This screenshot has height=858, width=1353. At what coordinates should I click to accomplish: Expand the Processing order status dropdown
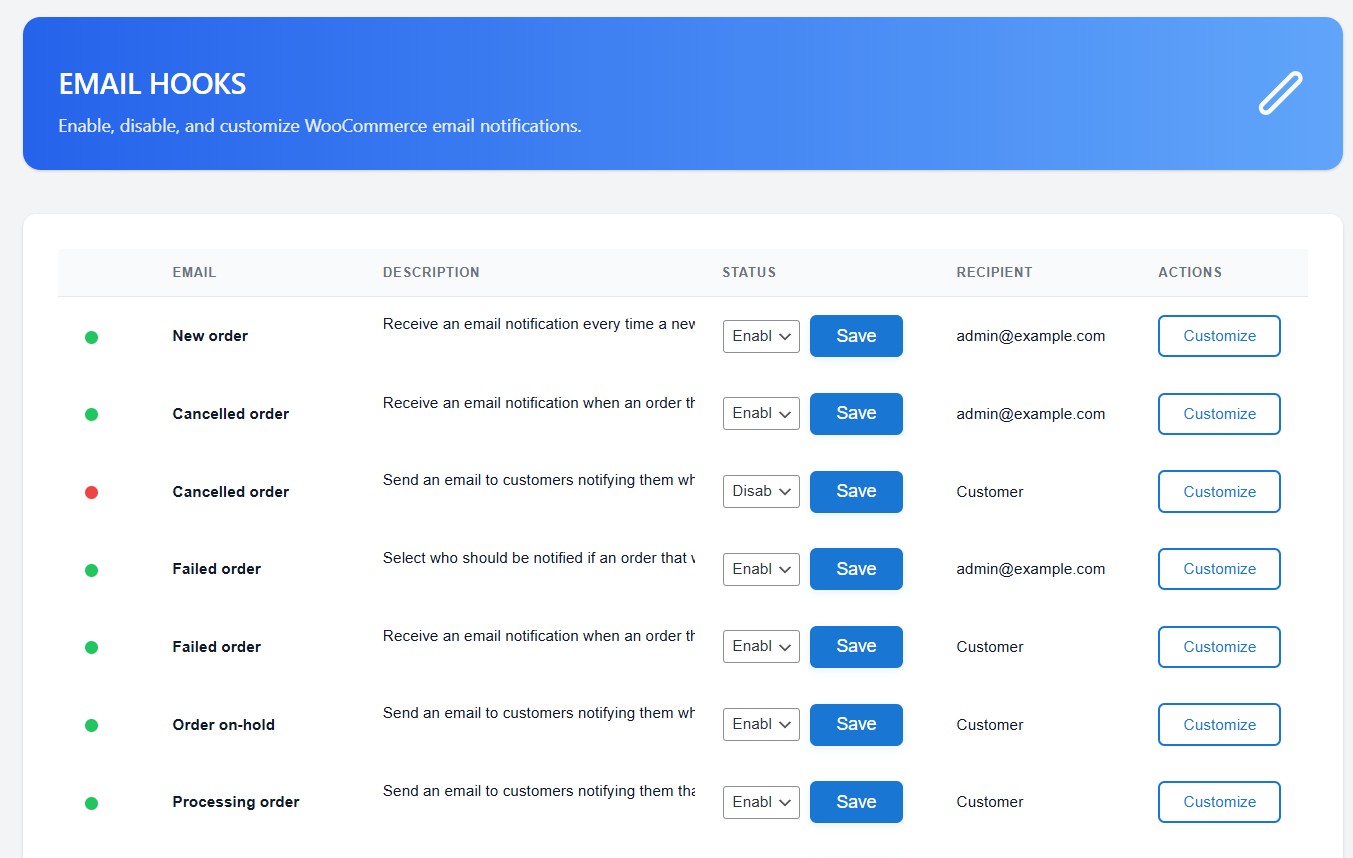click(x=761, y=802)
